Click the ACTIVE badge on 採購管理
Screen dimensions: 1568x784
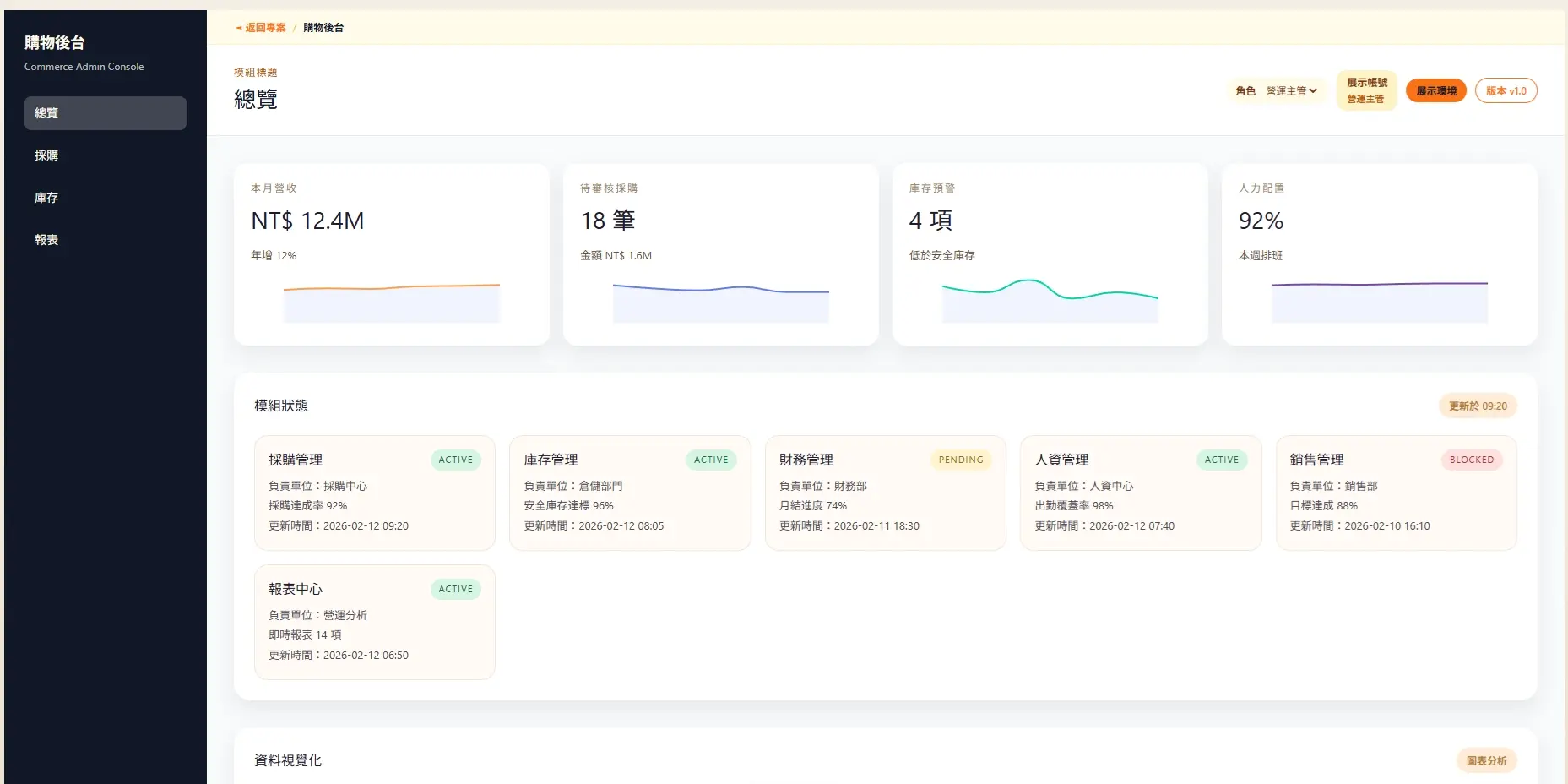456,460
